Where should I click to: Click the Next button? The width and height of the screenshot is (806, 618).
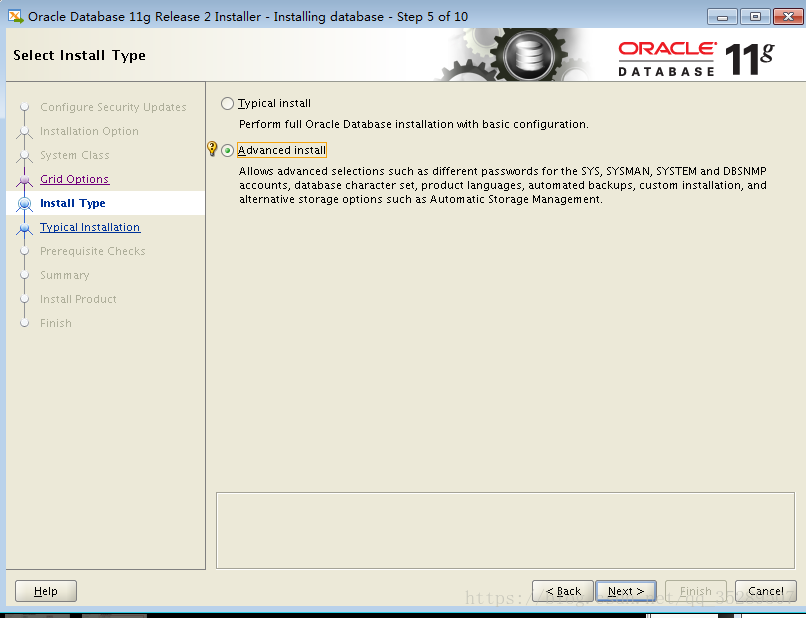pyautogui.click(x=626, y=591)
